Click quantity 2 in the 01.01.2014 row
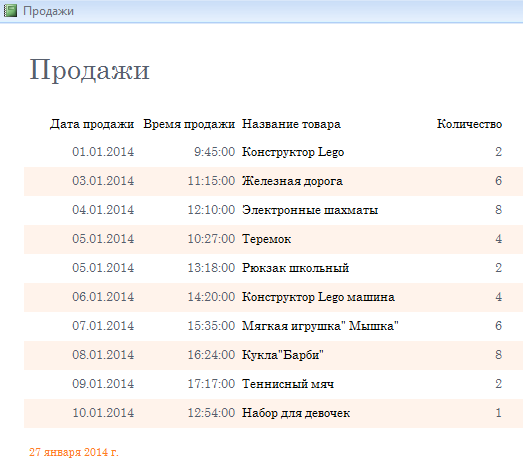 pos(498,152)
